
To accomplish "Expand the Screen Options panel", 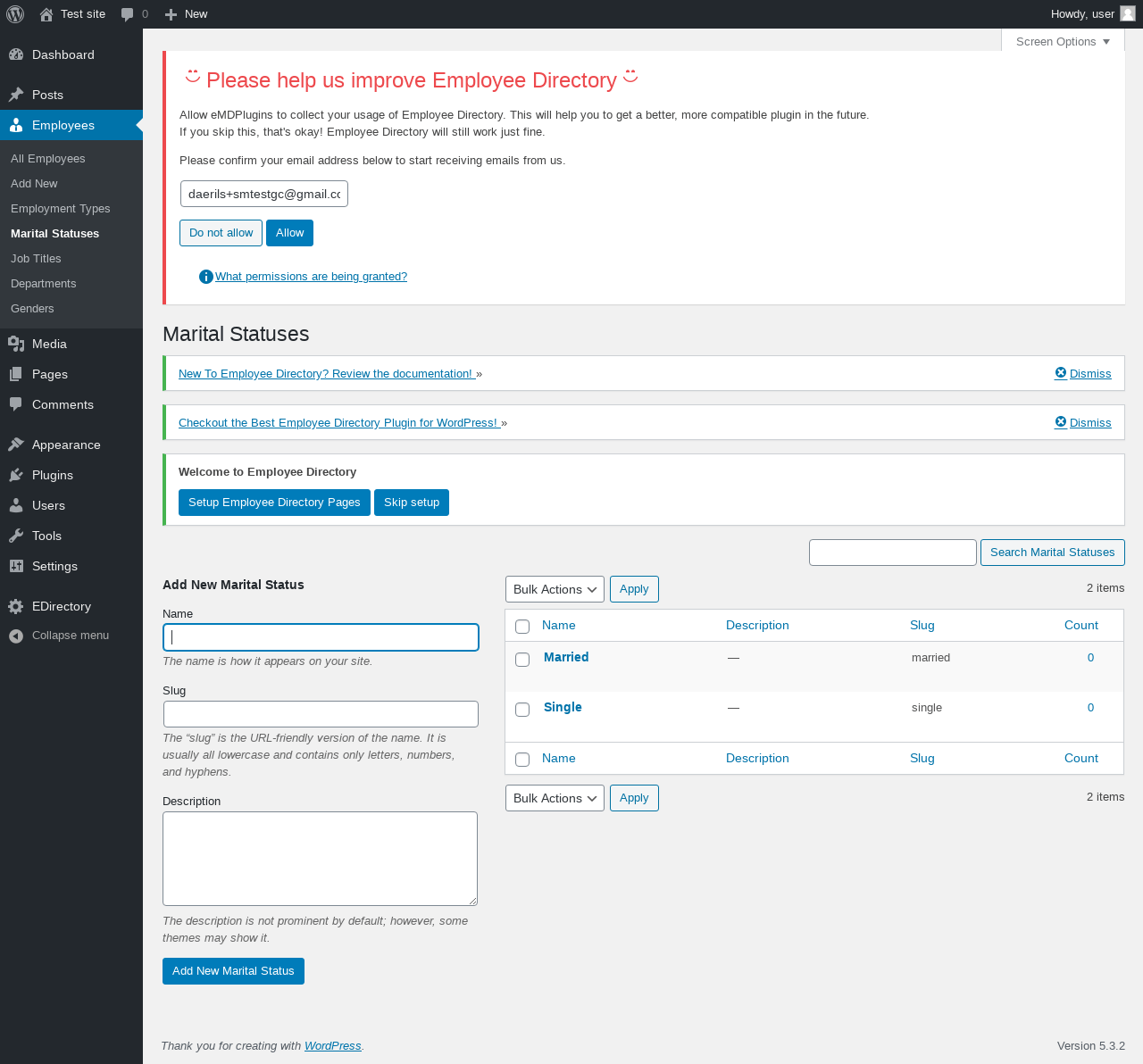I will click(x=1063, y=41).
